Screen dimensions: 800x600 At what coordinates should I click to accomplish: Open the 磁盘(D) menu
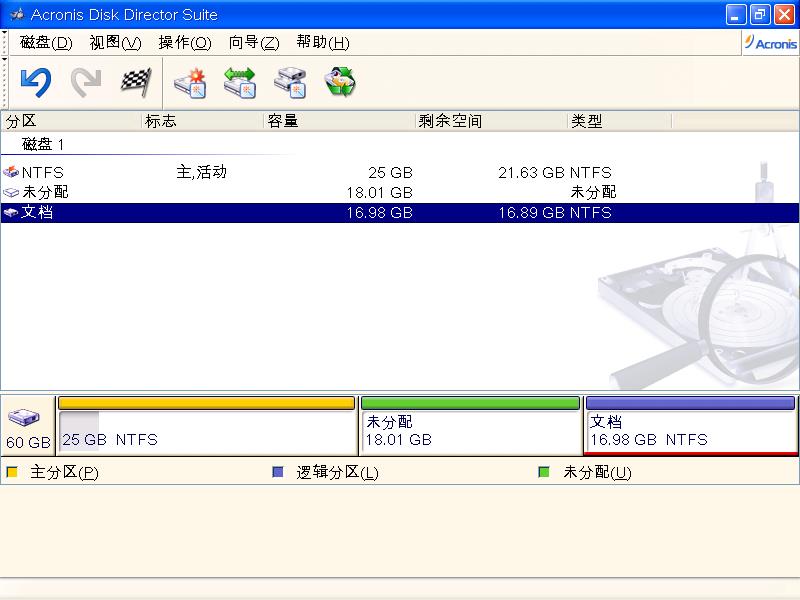(x=46, y=42)
